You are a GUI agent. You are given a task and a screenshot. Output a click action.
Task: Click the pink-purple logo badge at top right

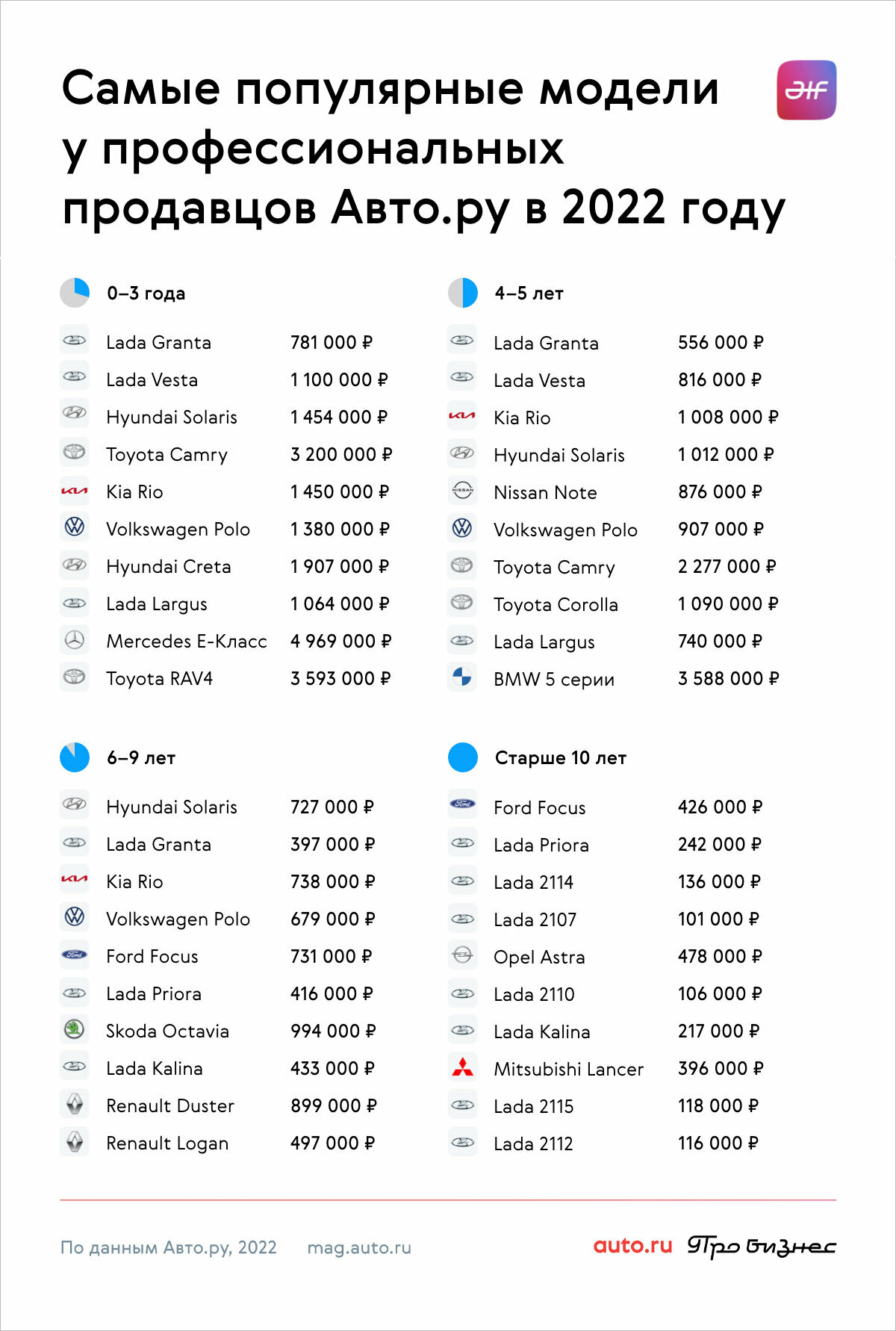click(806, 90)
